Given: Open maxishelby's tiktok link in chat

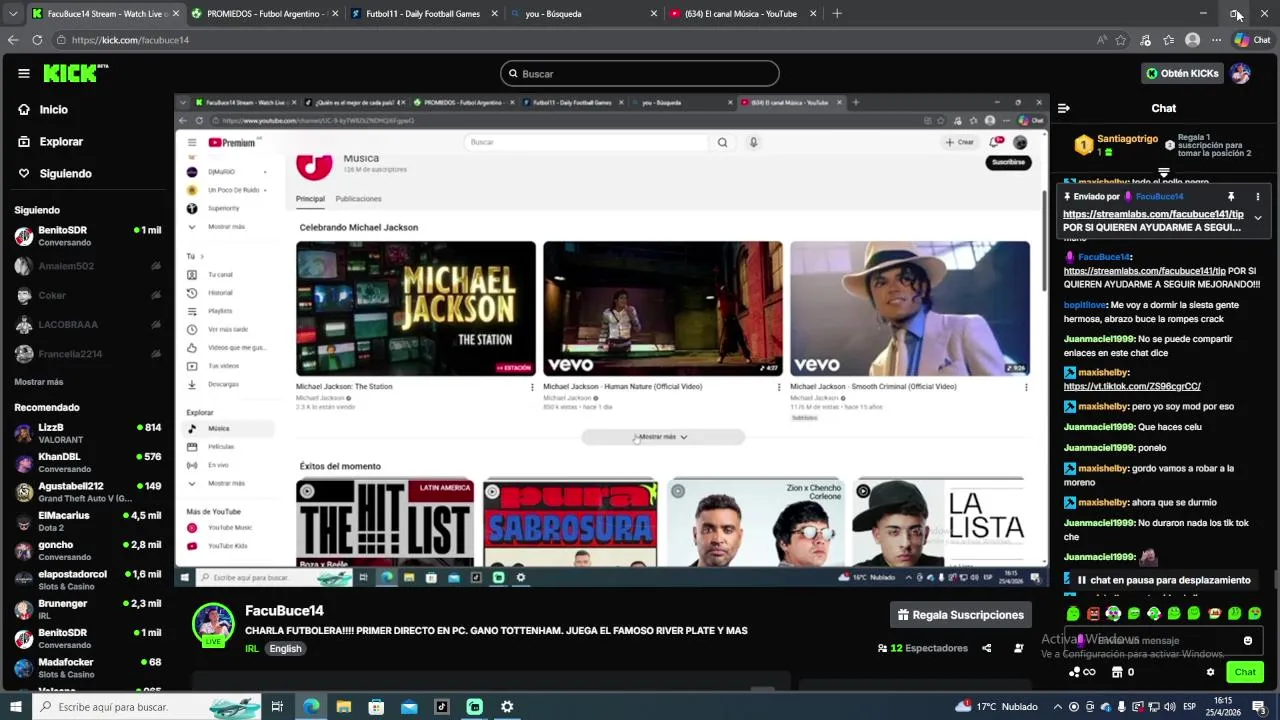Looking at the screenshot, I should click(x=1132, y=386).
